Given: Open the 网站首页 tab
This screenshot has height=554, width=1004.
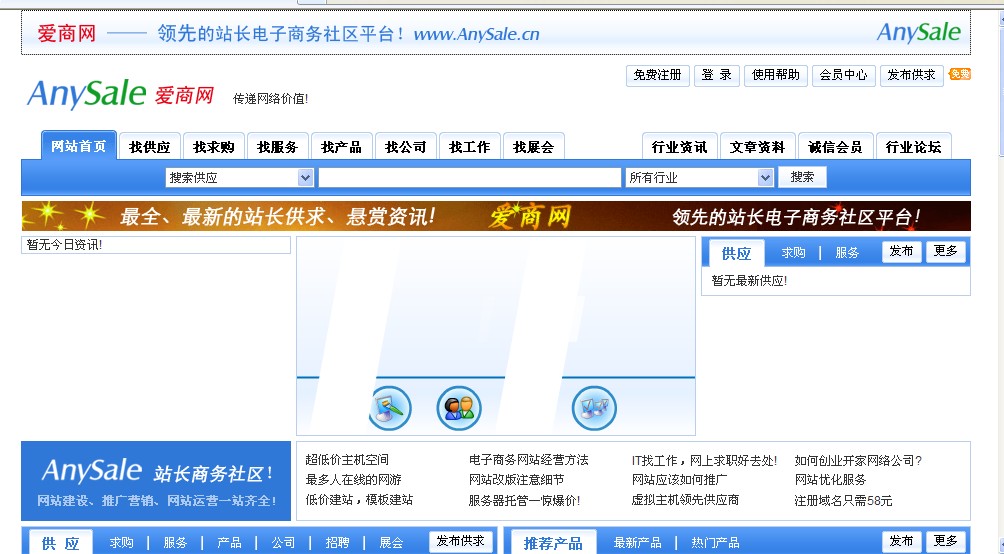Looking at the screenshot, I should [79, 146].
